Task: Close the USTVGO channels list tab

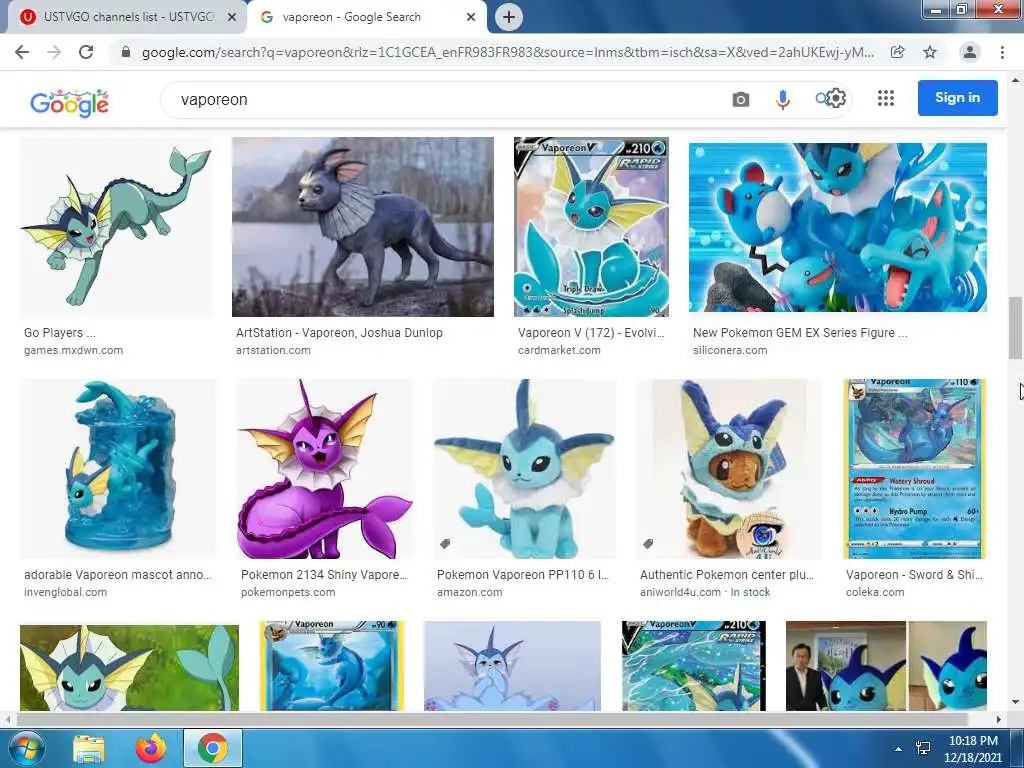Action: [232, 17]
